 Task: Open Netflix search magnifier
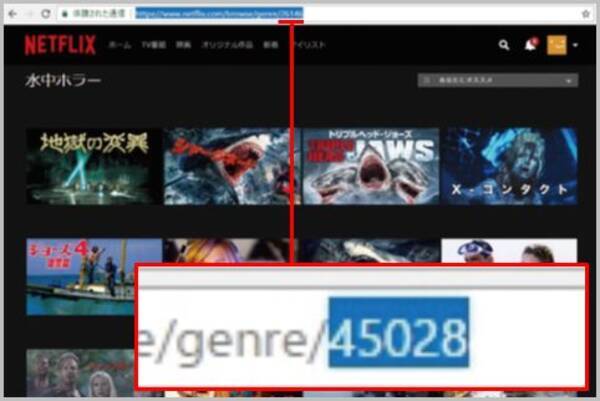pos(504,45)
